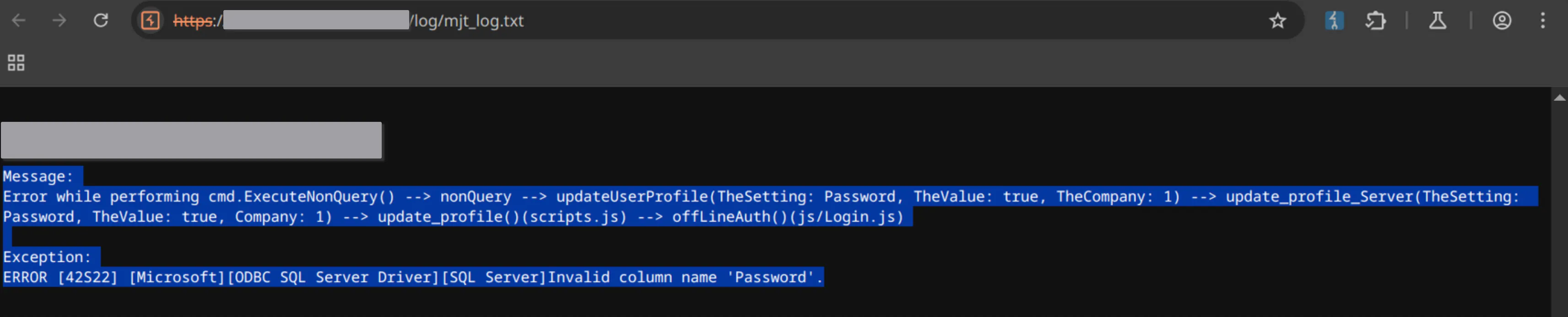The image size is (1568, 317).
Task: Reload the mjt_log.txt page
Action: pos(100,21)
